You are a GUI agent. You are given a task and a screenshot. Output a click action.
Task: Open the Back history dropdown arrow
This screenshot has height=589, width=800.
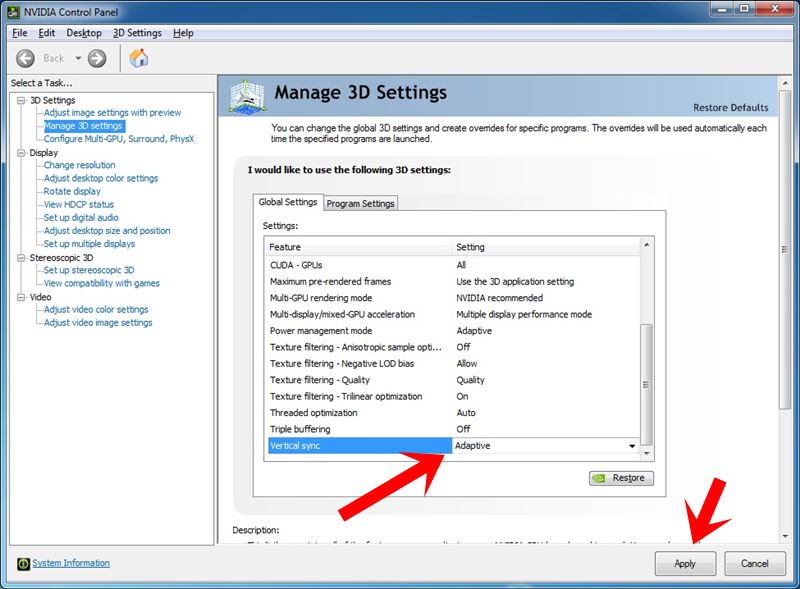pyautogui.click(x=78, y=58)
